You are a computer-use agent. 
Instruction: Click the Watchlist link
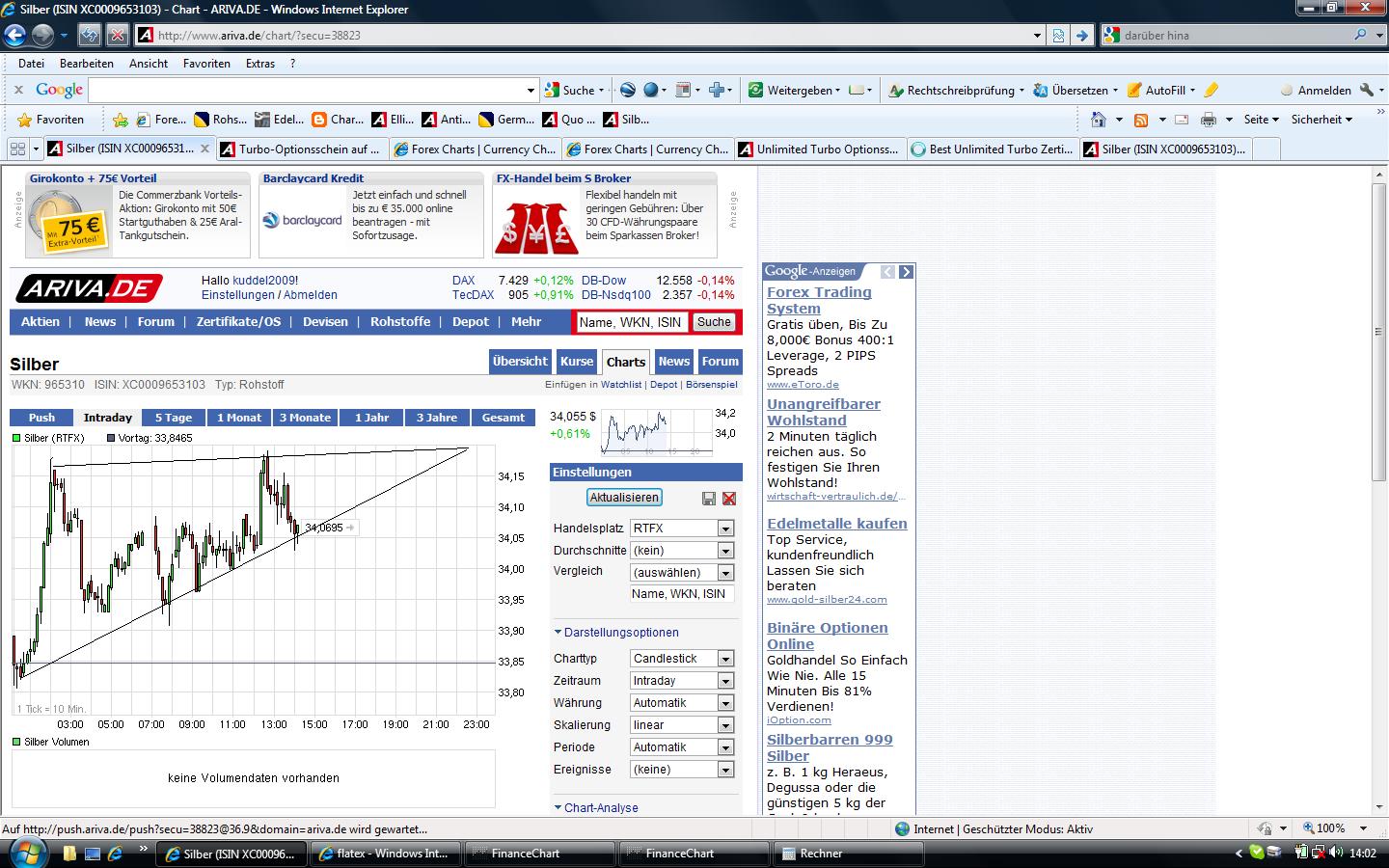click(x=621, y=385)
